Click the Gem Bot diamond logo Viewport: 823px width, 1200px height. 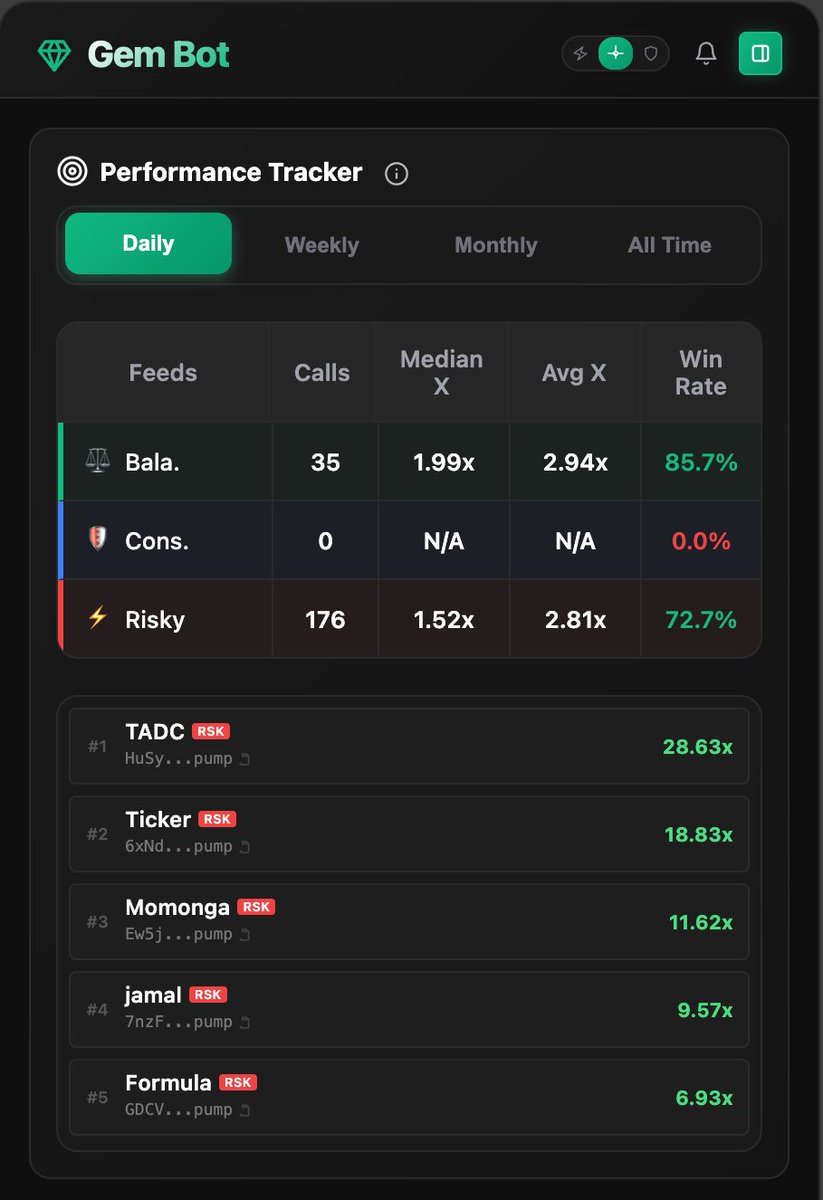[54, 54]
